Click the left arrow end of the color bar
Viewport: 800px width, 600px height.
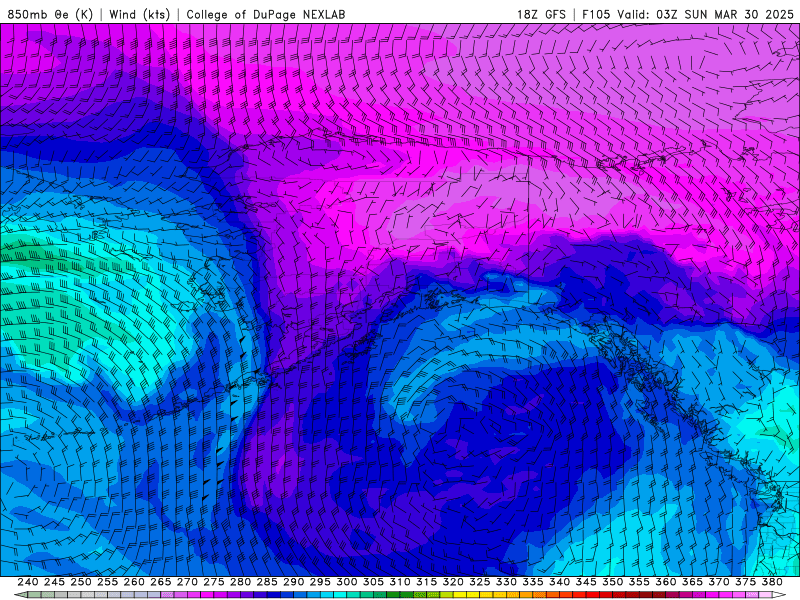tap(21, 595)
